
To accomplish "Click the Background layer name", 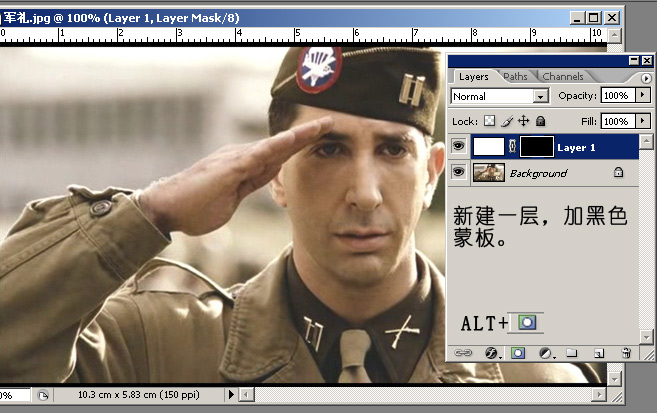I will click(x=538, y=173).
